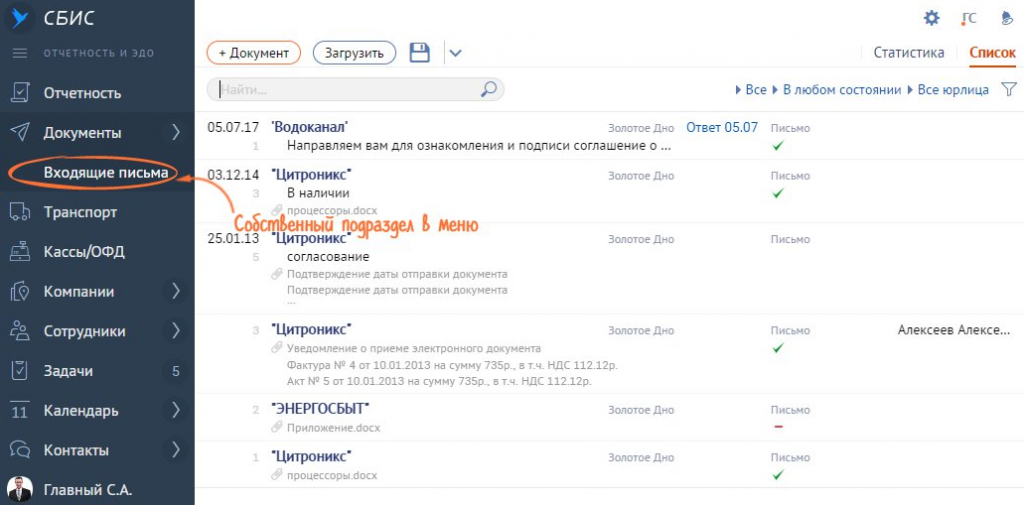Click the date 03.12.14
This screenshot has width=1024, height=505.
click(x=233, y=175)
